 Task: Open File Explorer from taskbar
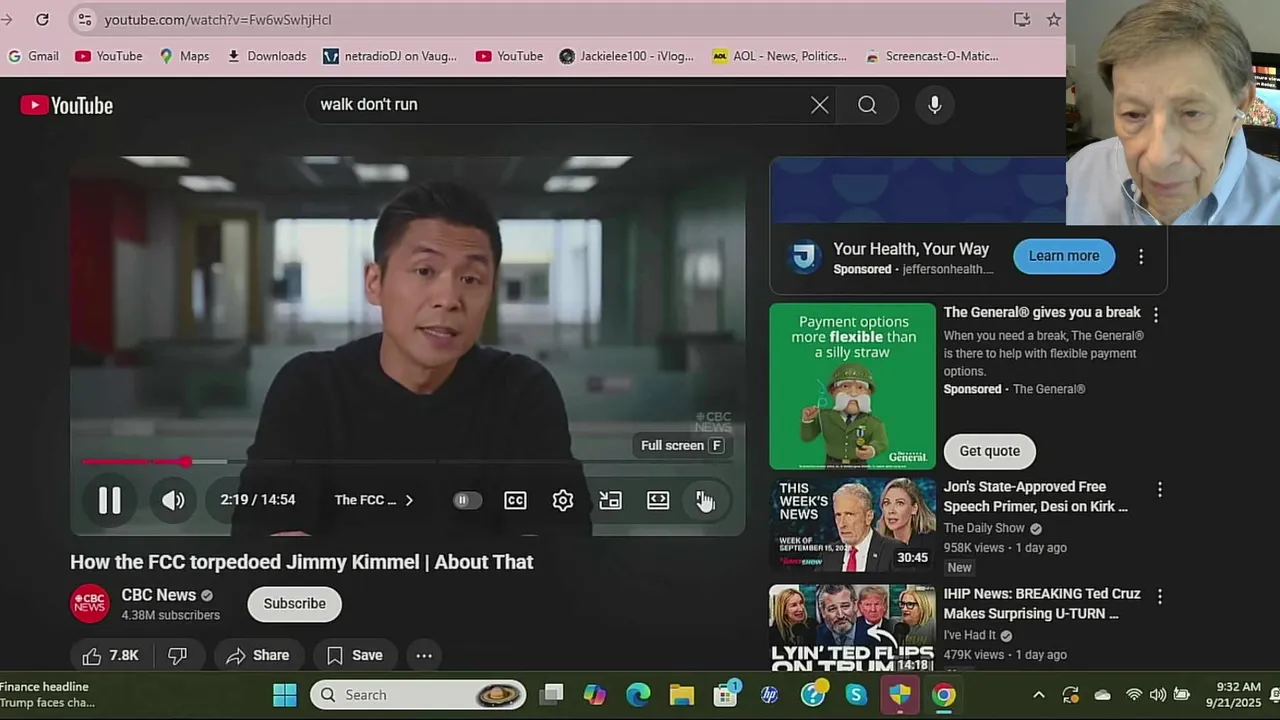tap(682, 695)
